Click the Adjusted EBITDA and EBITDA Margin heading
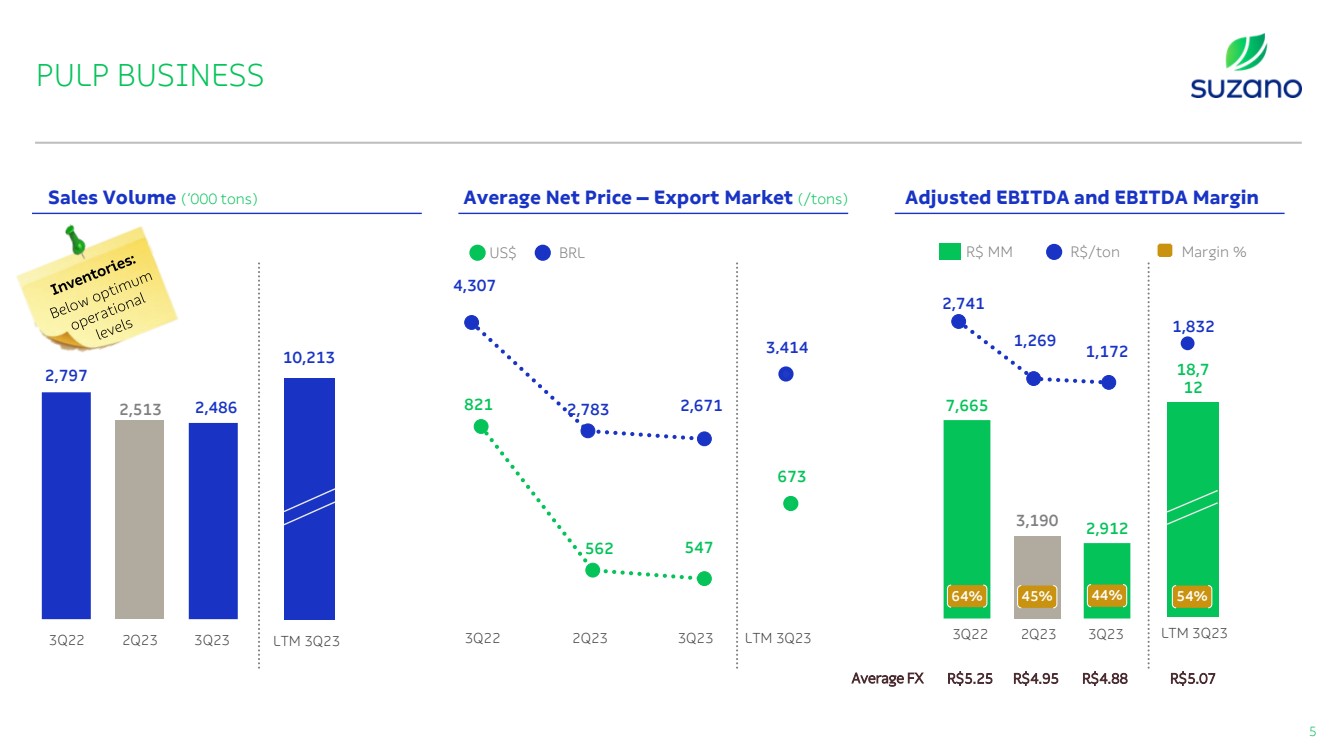Image resolution: width=1333 pixels, height=749 pixels. point(1081,197)
